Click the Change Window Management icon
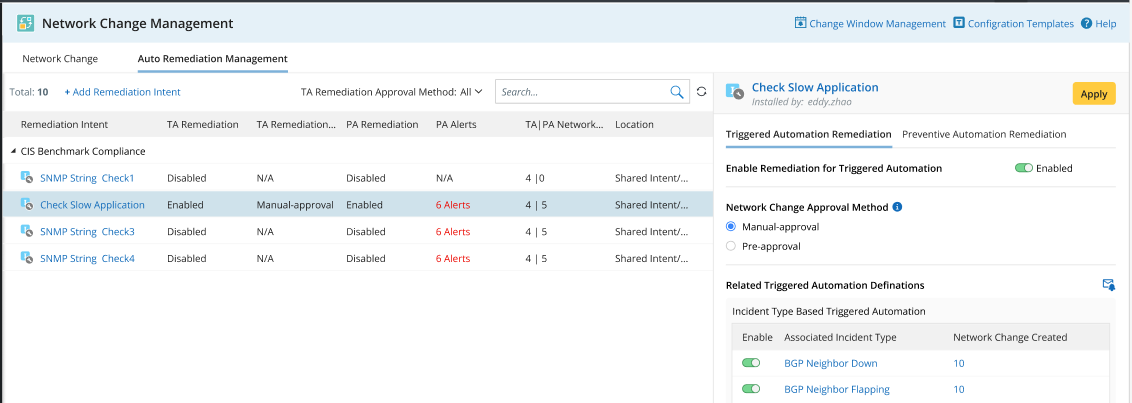 tap(800, 23)
